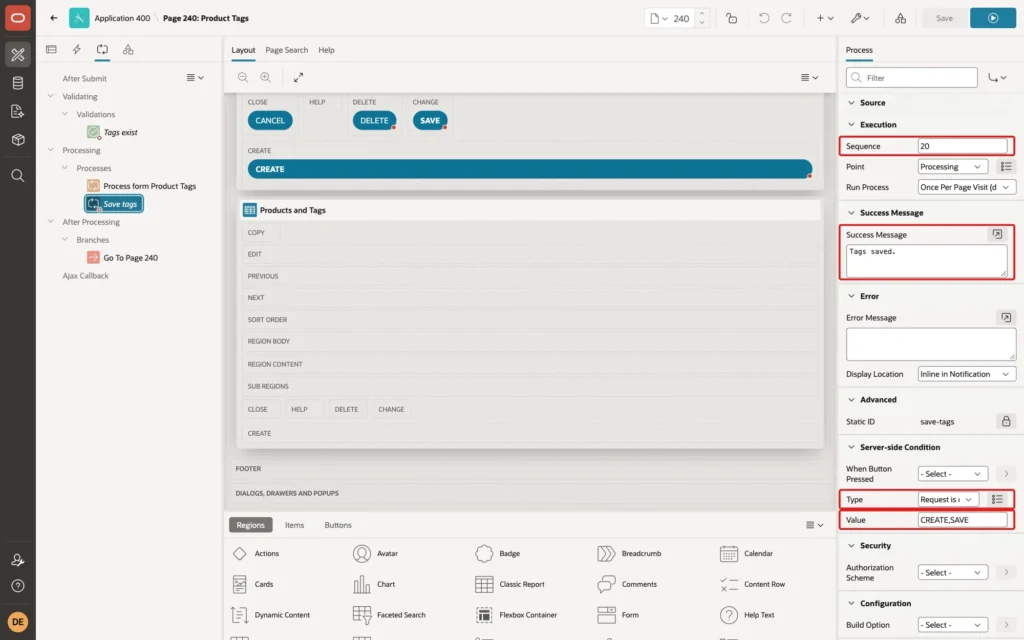Open the Point quick pick list icon

tap(1006, 167)
